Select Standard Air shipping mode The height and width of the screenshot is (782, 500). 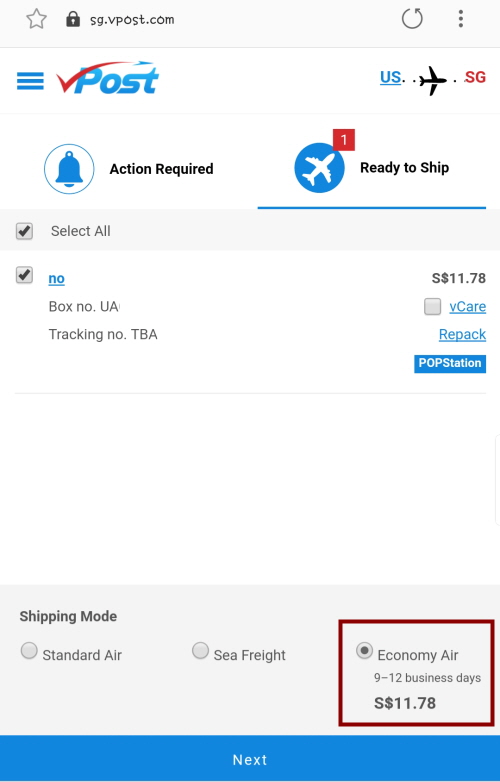pos(29,651)
